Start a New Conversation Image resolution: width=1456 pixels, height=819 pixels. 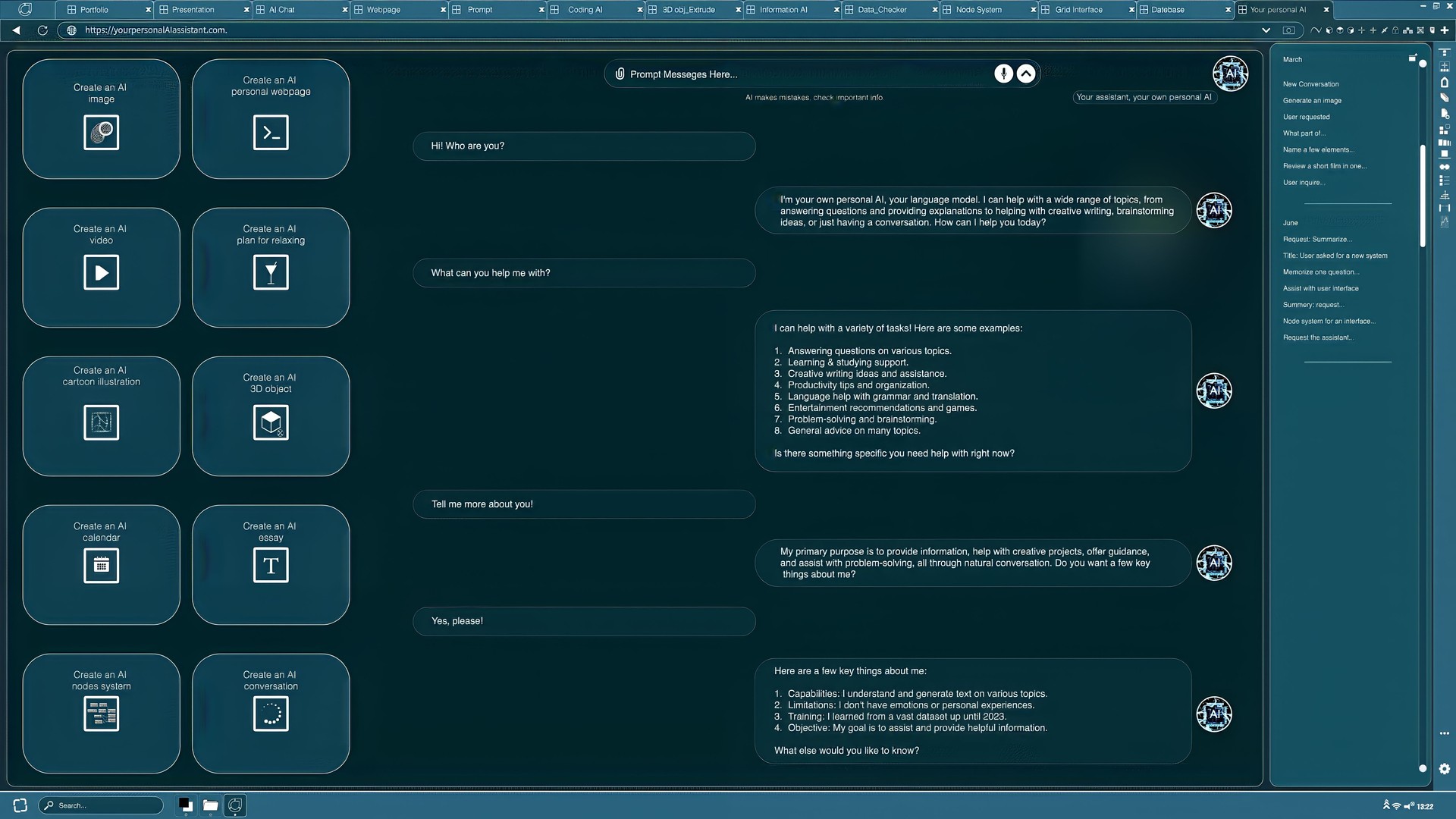pos(1311,84)
